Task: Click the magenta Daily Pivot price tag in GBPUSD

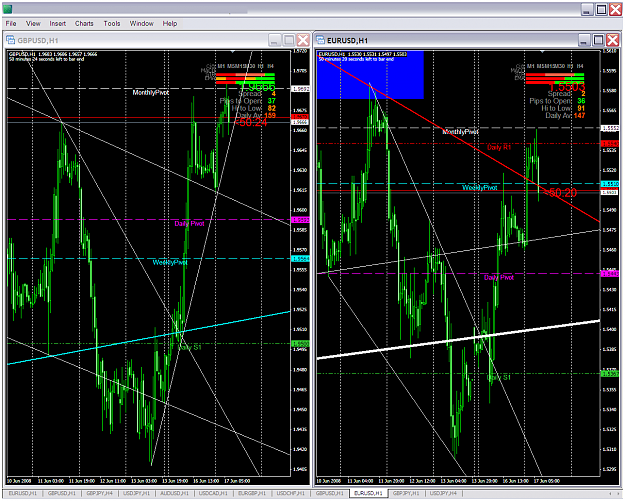Action: coord(301,220)
